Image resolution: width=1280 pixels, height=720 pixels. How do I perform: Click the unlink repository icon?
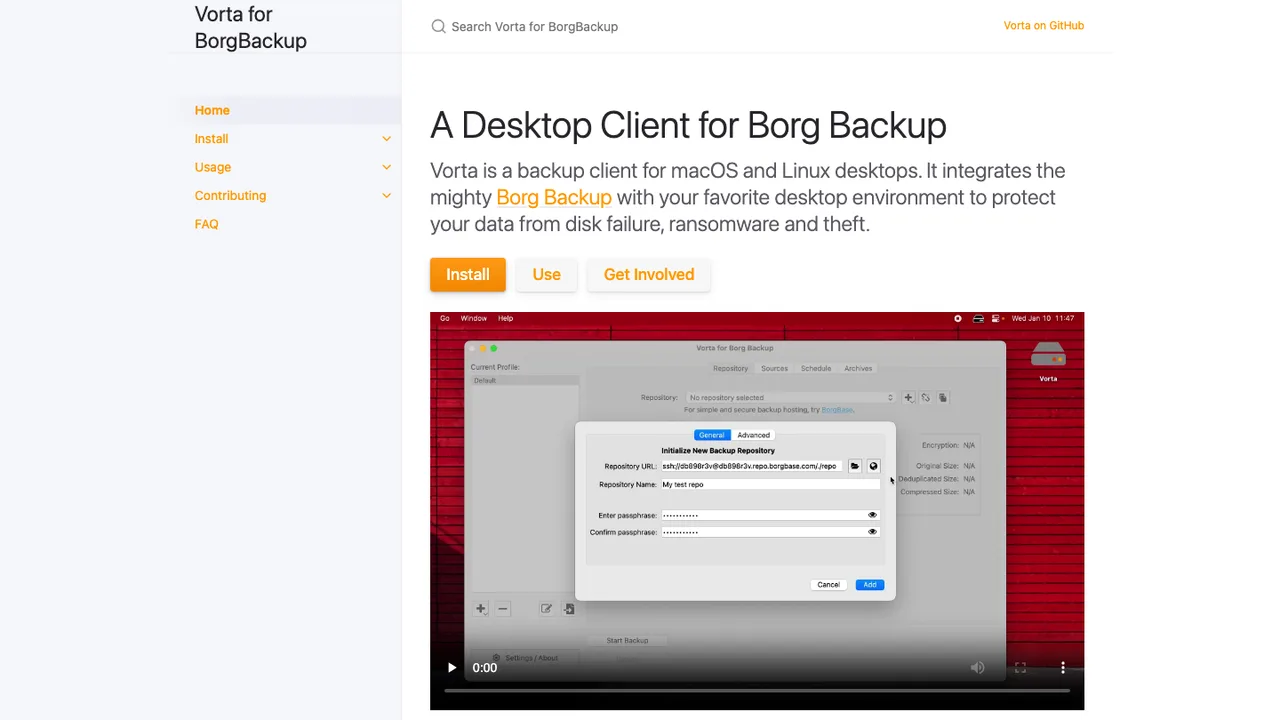925,398
